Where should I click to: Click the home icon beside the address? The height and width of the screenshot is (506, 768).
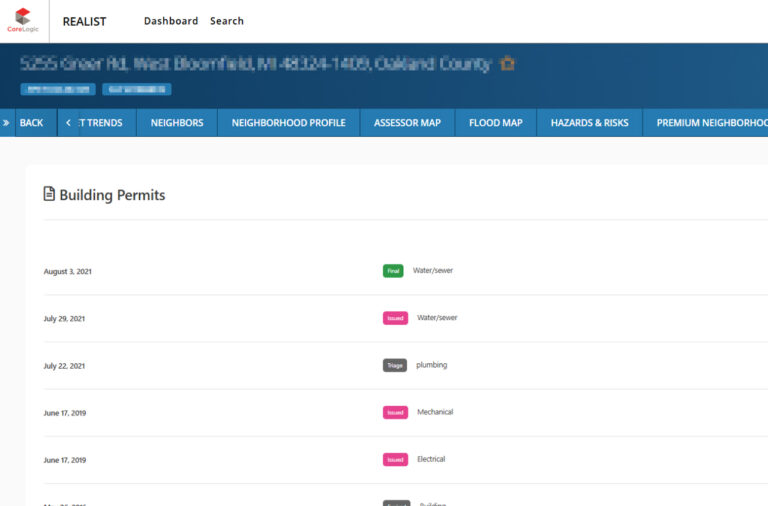tap(507, 64)
